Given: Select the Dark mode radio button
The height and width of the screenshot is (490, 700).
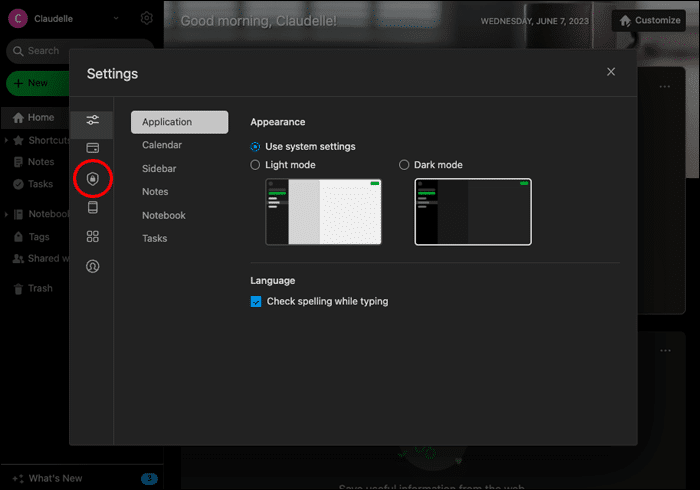Looking at the screenshot, I should coord(404,165).
